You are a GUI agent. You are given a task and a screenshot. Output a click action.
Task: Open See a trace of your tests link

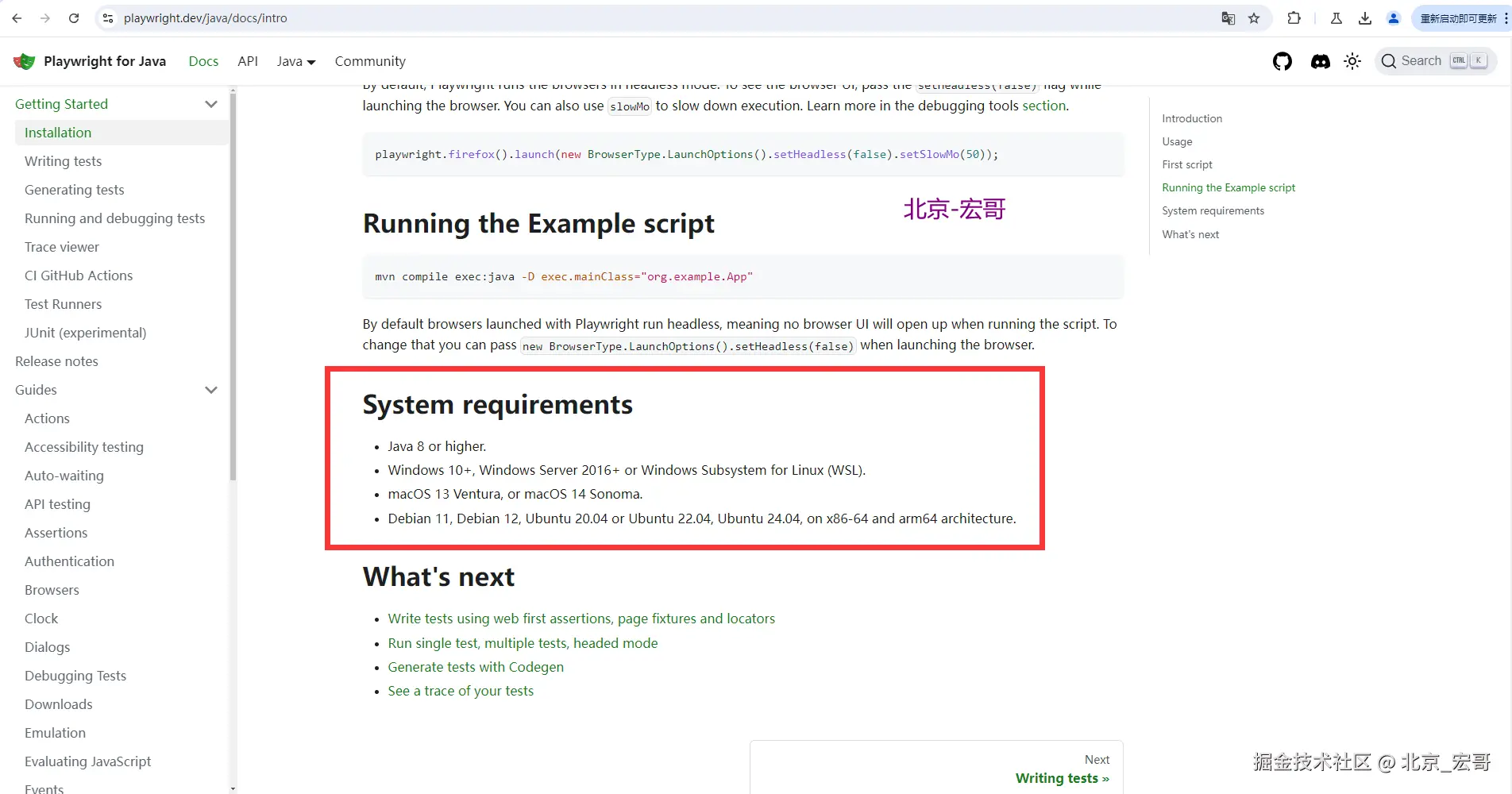[x=461, y=691]
